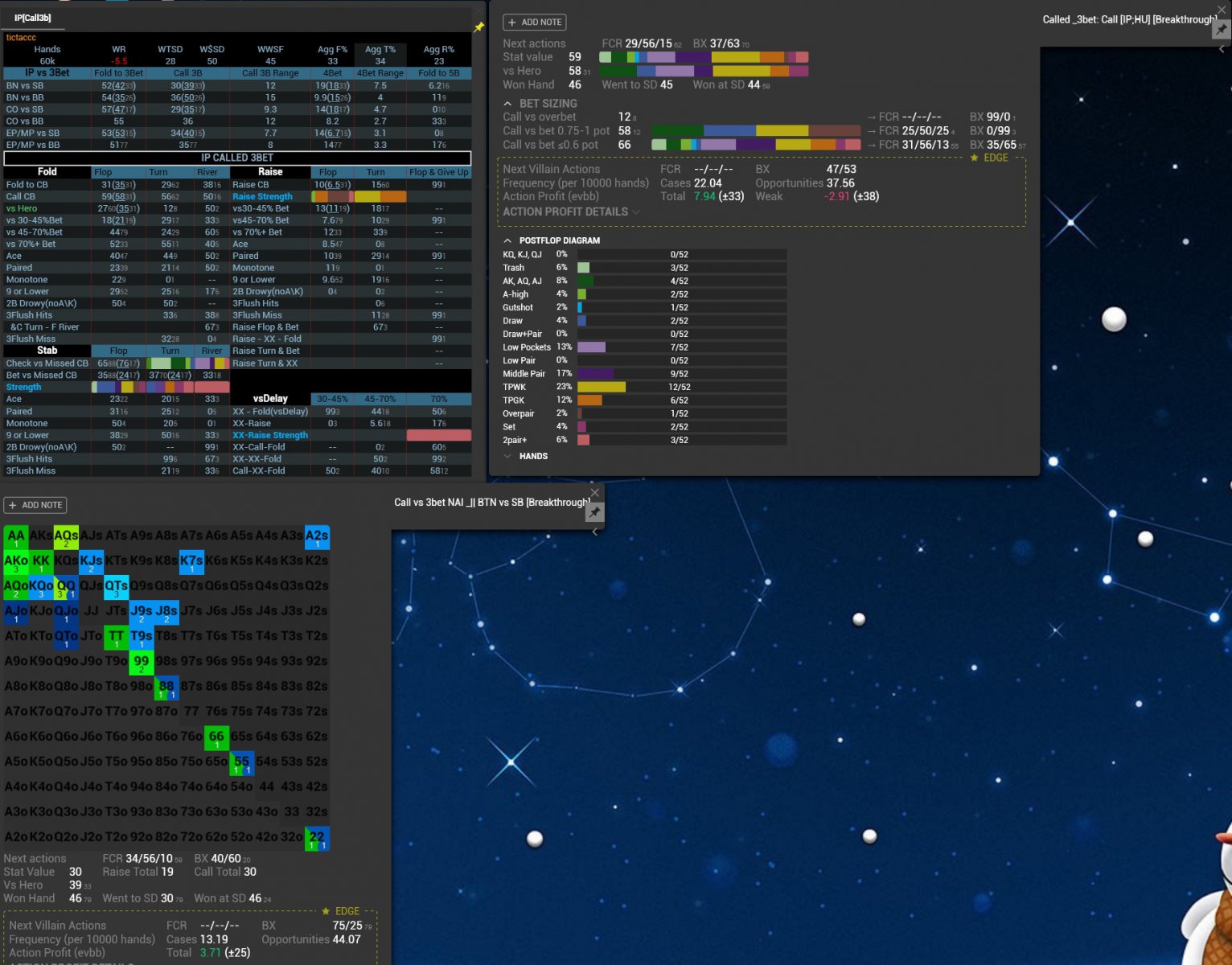Click left arrow under BTN vs SB pin
This screenshot has width=1232, height=965.
click(x=594, y=532)
